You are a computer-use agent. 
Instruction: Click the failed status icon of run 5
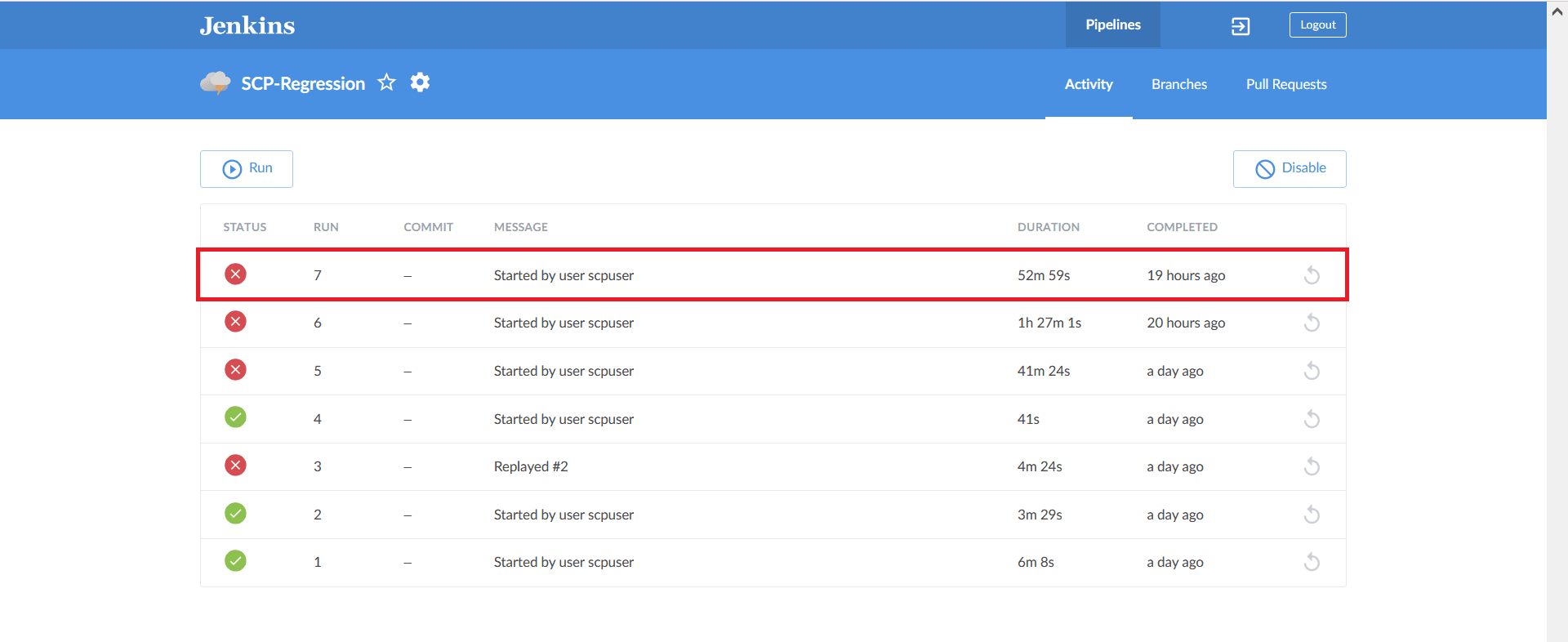pos(235,369)
